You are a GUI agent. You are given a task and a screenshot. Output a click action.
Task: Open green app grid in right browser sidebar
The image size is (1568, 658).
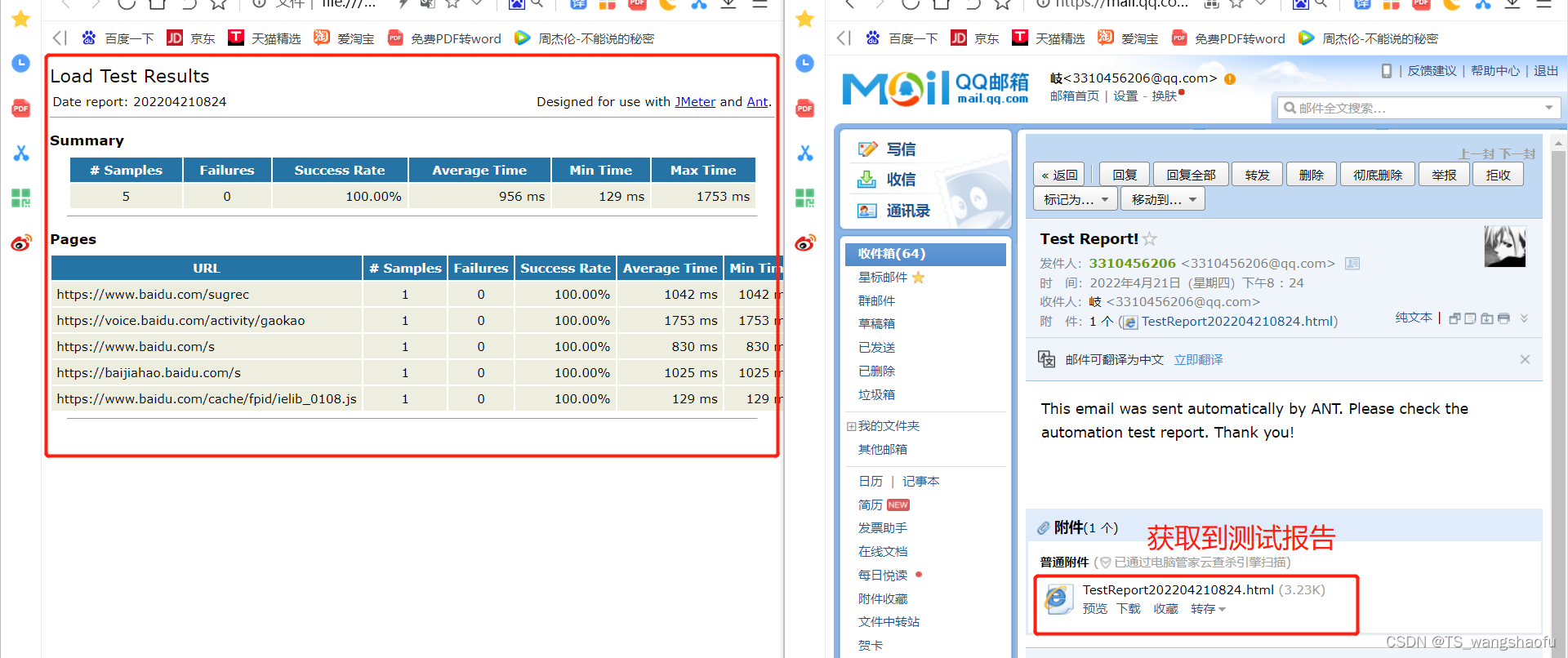pyautogui.click(x=805, y=198)
